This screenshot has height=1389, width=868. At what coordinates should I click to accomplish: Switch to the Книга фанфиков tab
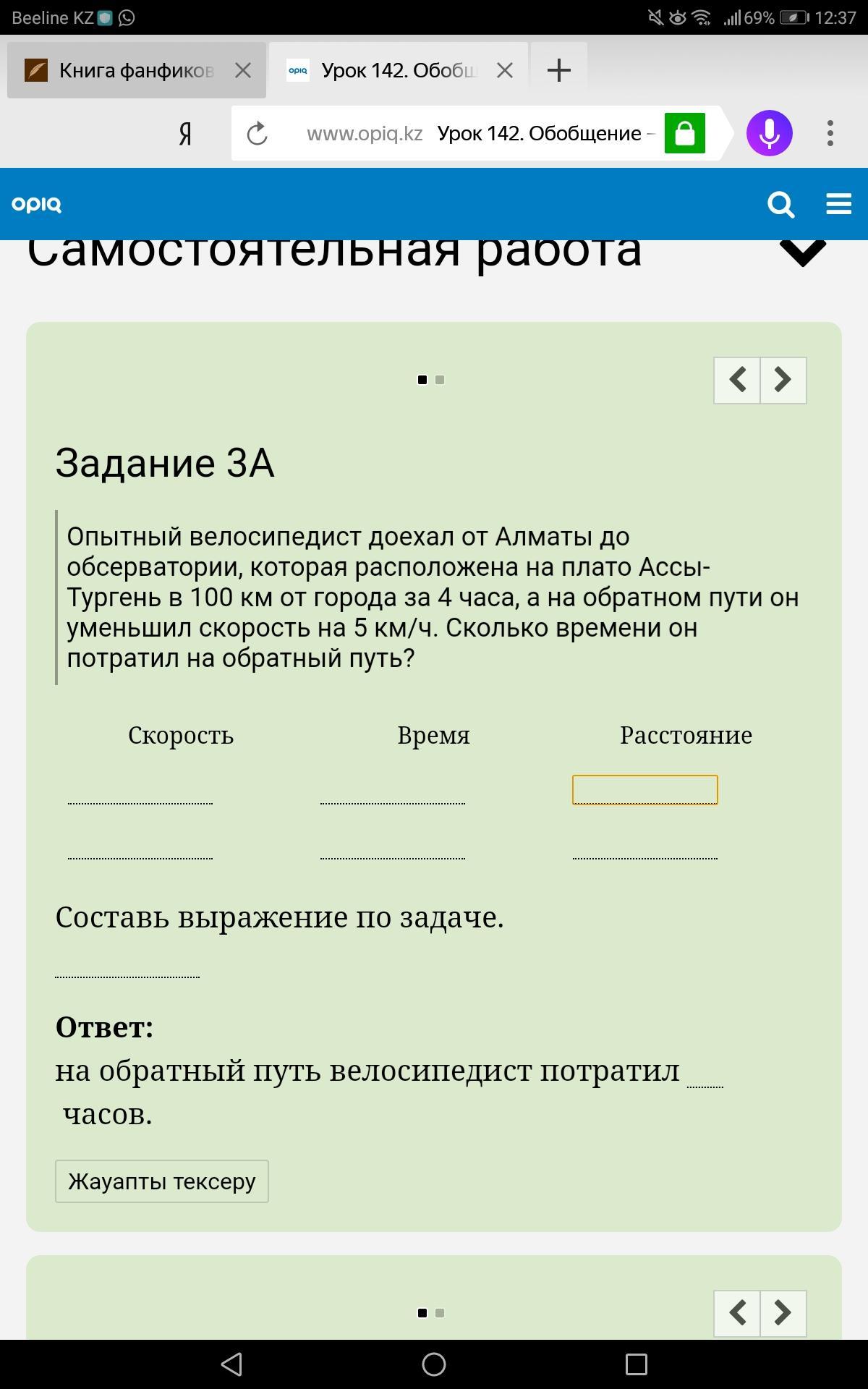coord(119,70)
